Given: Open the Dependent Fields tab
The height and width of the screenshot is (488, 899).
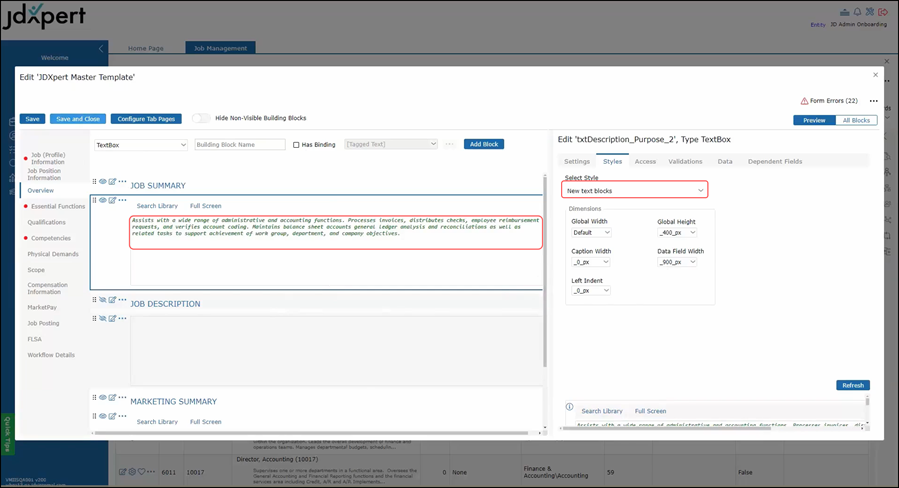Looking at the screenshot, I should point(774,161).
